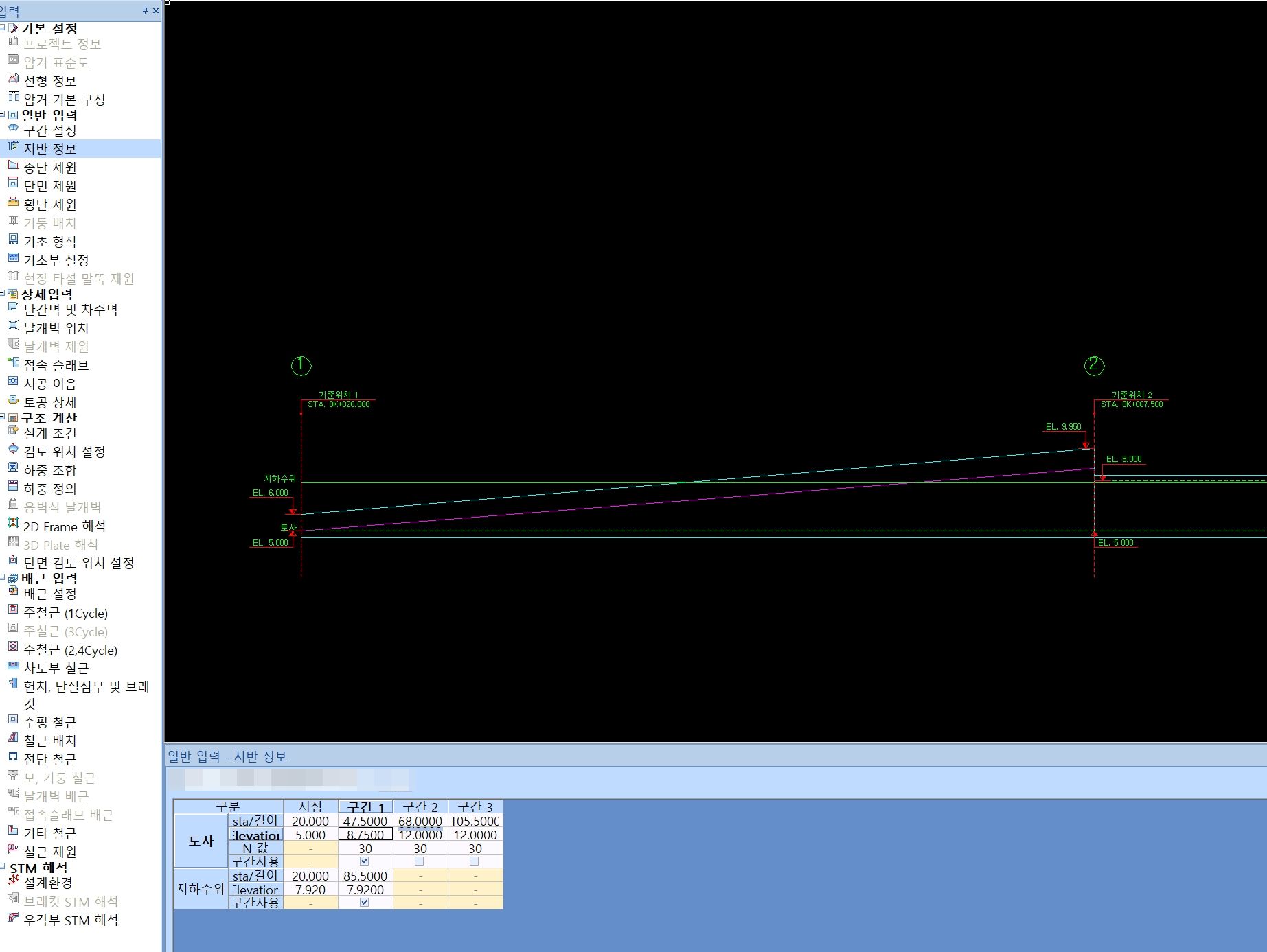Click the 설계 조건 icon
The width and height of the screenshot is (1267, 952).
pyautogui.click(x=13, y=430)
